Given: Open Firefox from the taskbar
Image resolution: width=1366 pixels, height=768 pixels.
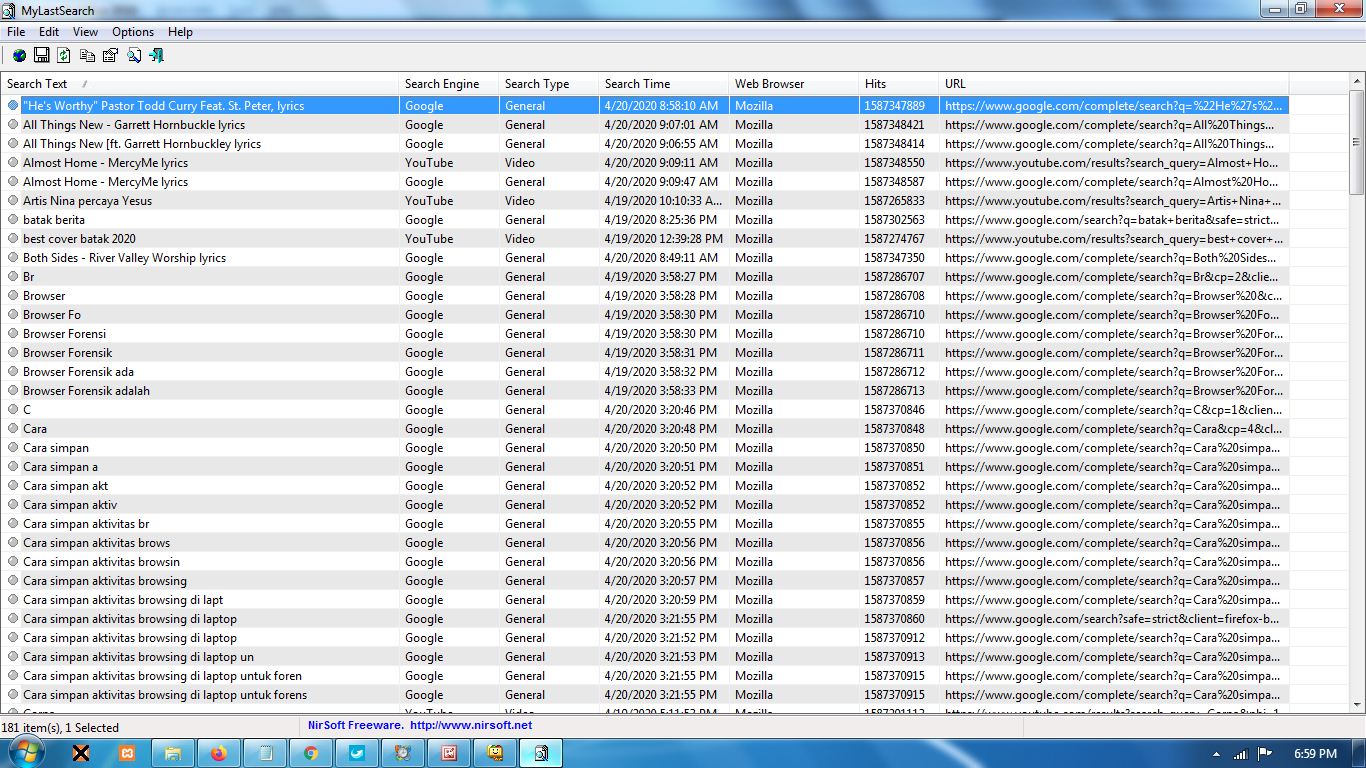Looking at the screenshot, I should point(218,753).
